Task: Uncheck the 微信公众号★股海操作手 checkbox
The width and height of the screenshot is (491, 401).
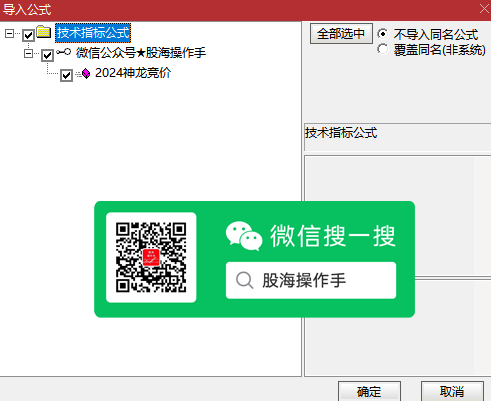Action: 47,55
